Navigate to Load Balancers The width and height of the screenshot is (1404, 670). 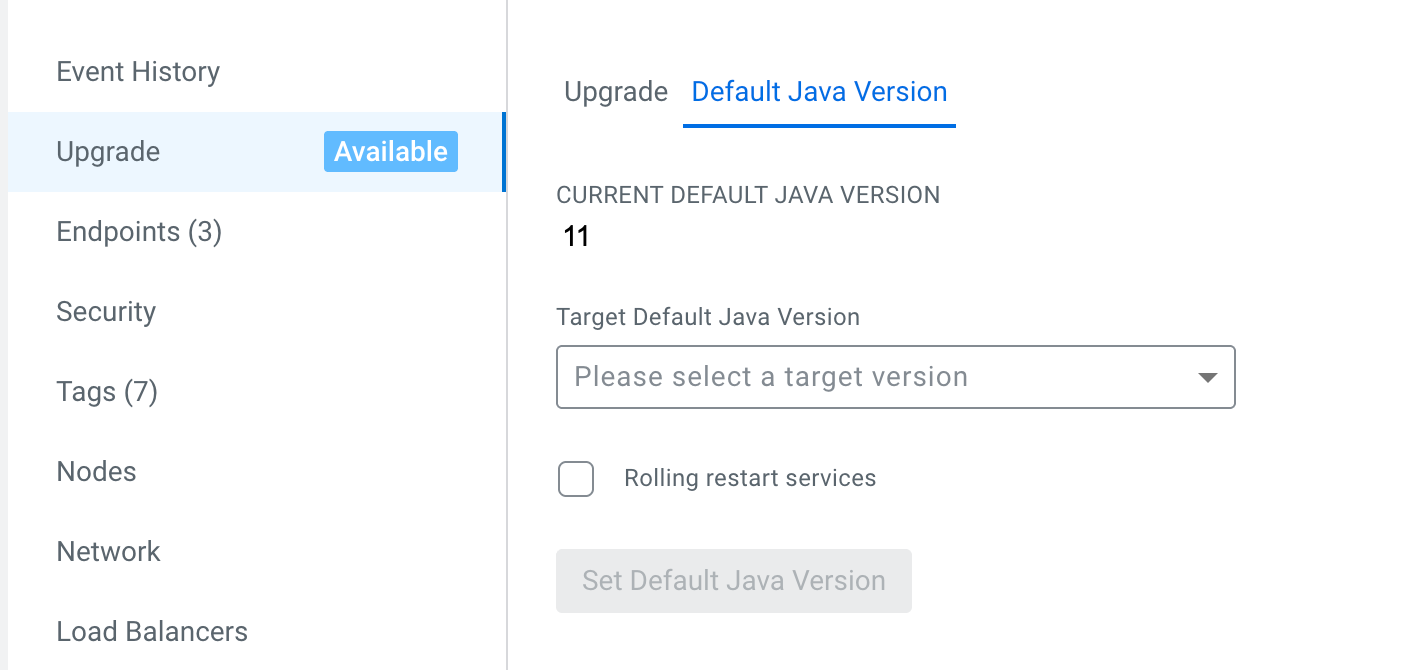(152, 632)
